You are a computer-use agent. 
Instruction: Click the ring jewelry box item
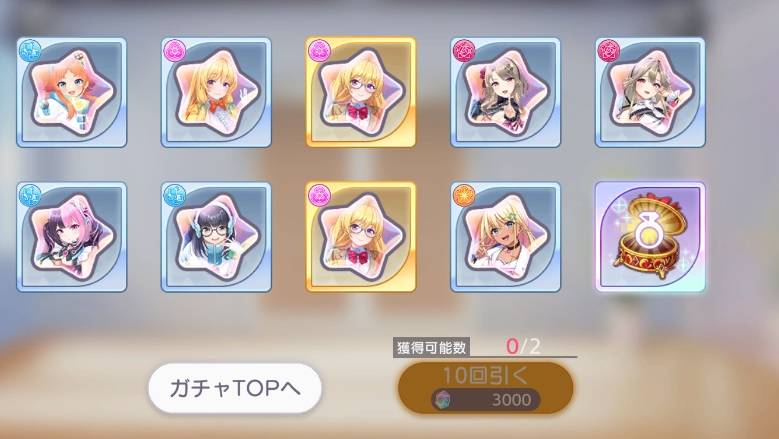(x=650, y=237)
